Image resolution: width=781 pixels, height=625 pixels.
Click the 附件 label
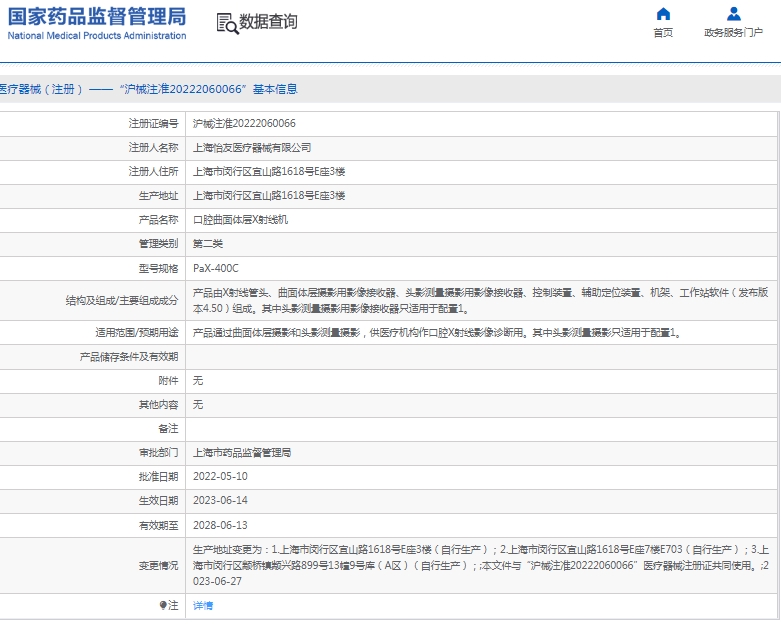(168, 380)
